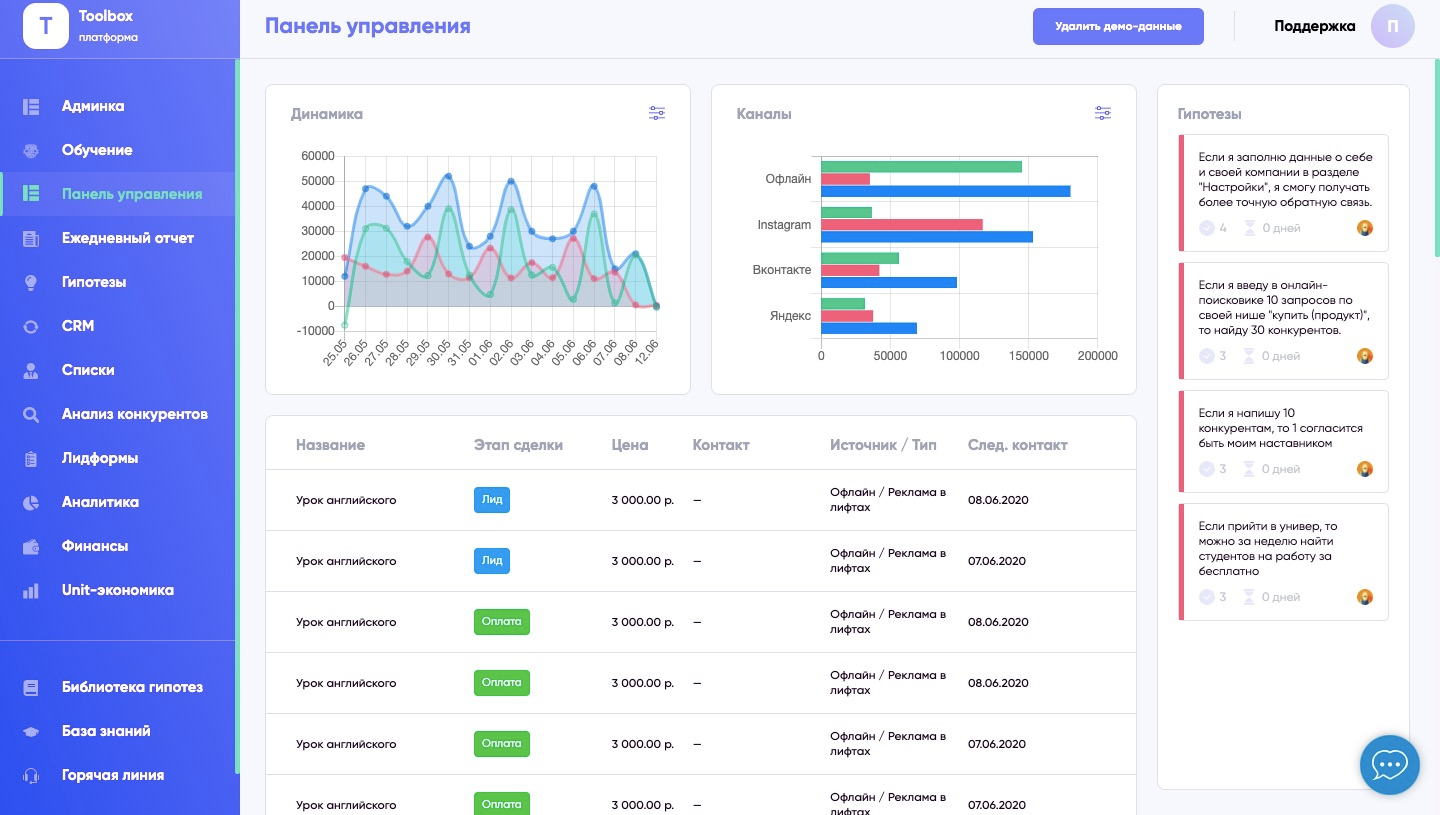Click the Вконтакте label on the chart
The width and height of the screenshot is (1440, 815).
click(x=782, y=270)
